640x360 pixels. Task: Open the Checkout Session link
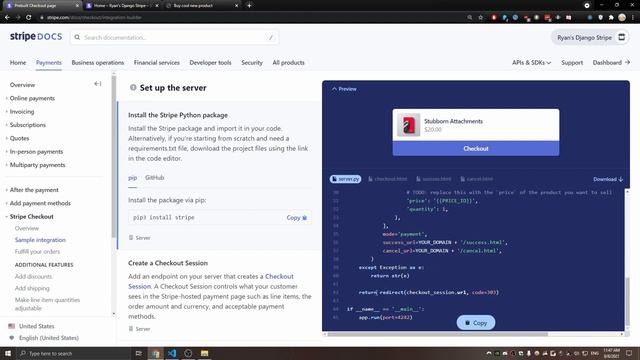[211, 281]
